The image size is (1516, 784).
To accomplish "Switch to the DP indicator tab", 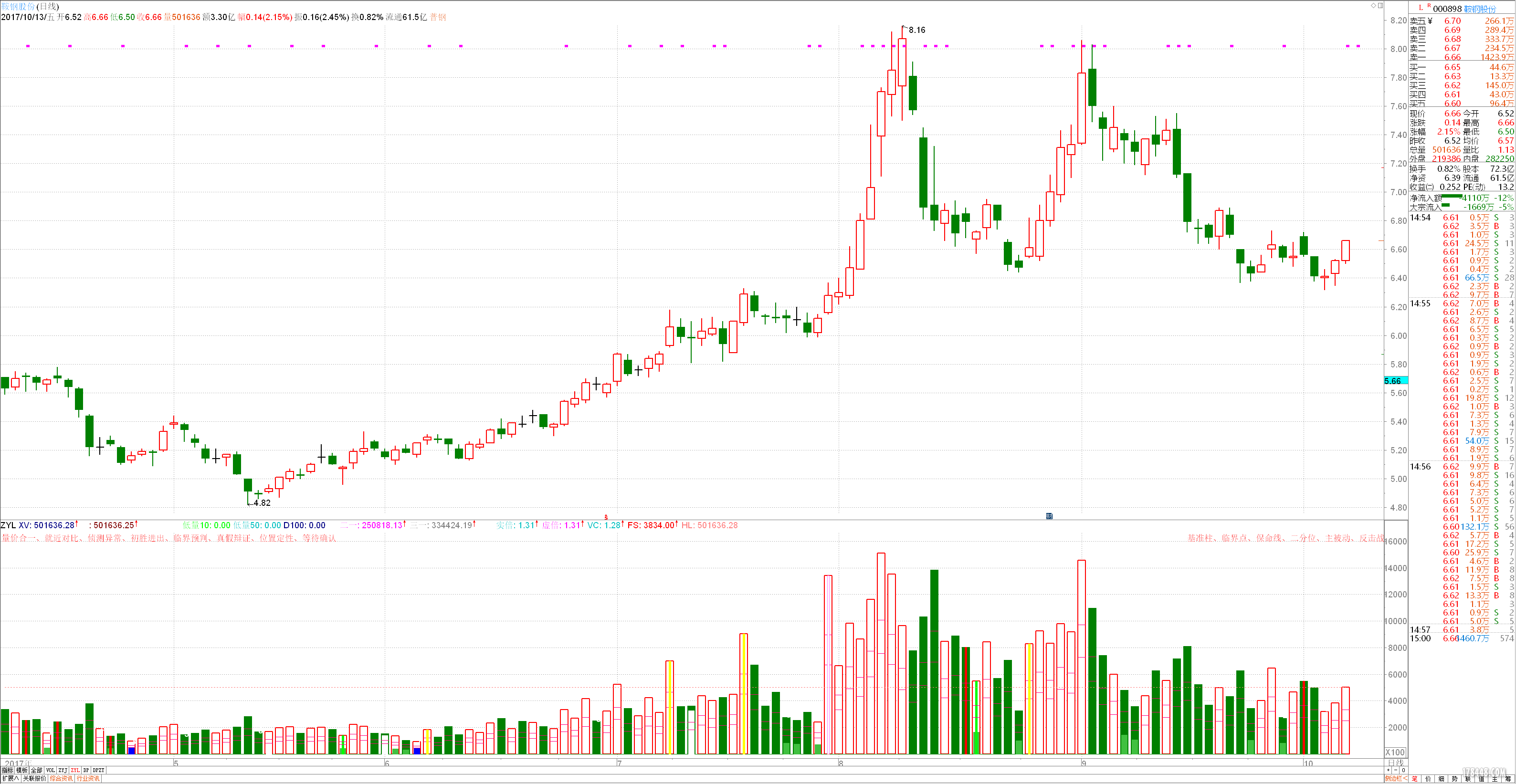I will point(86,770).
